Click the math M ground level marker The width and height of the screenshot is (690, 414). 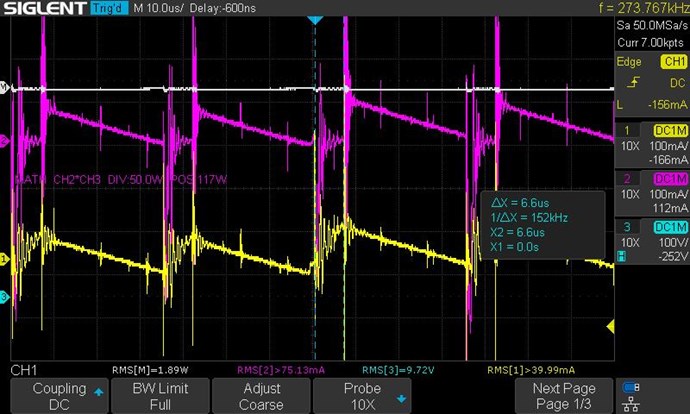coord(4,88)
